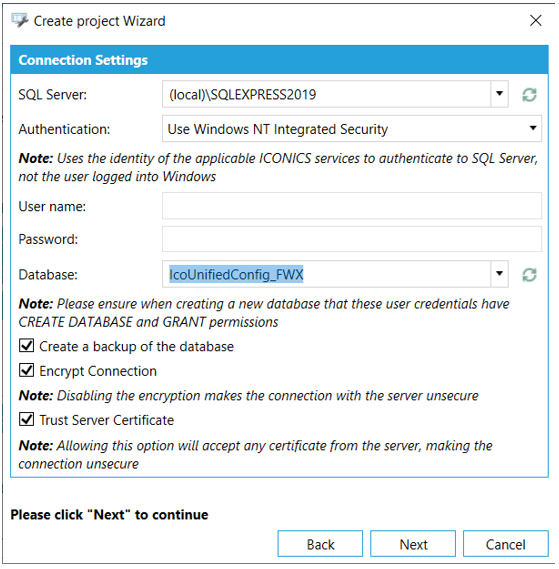The height and width of the screenshot is (569, 559).
Task: Expand the Database dropdown arrow
Action: [499, 274]
